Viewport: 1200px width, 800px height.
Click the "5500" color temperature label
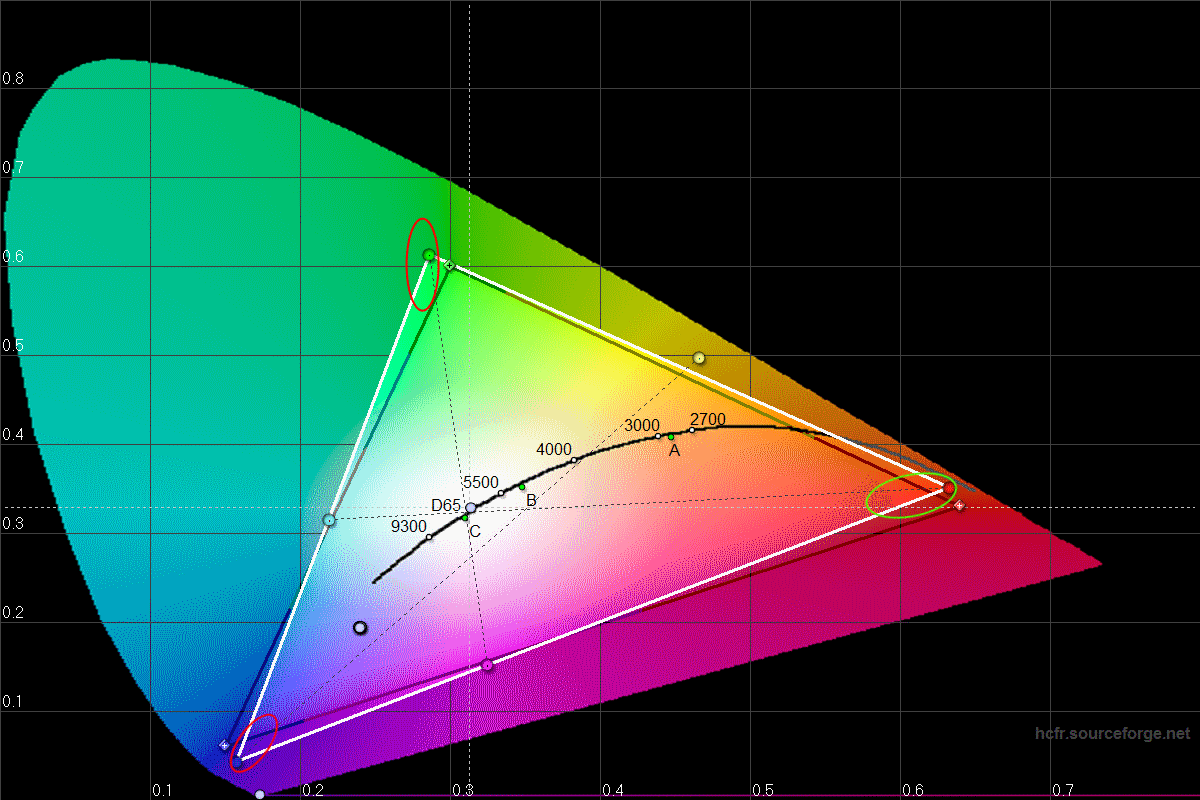pyautogui.click(x=481, y=482)
